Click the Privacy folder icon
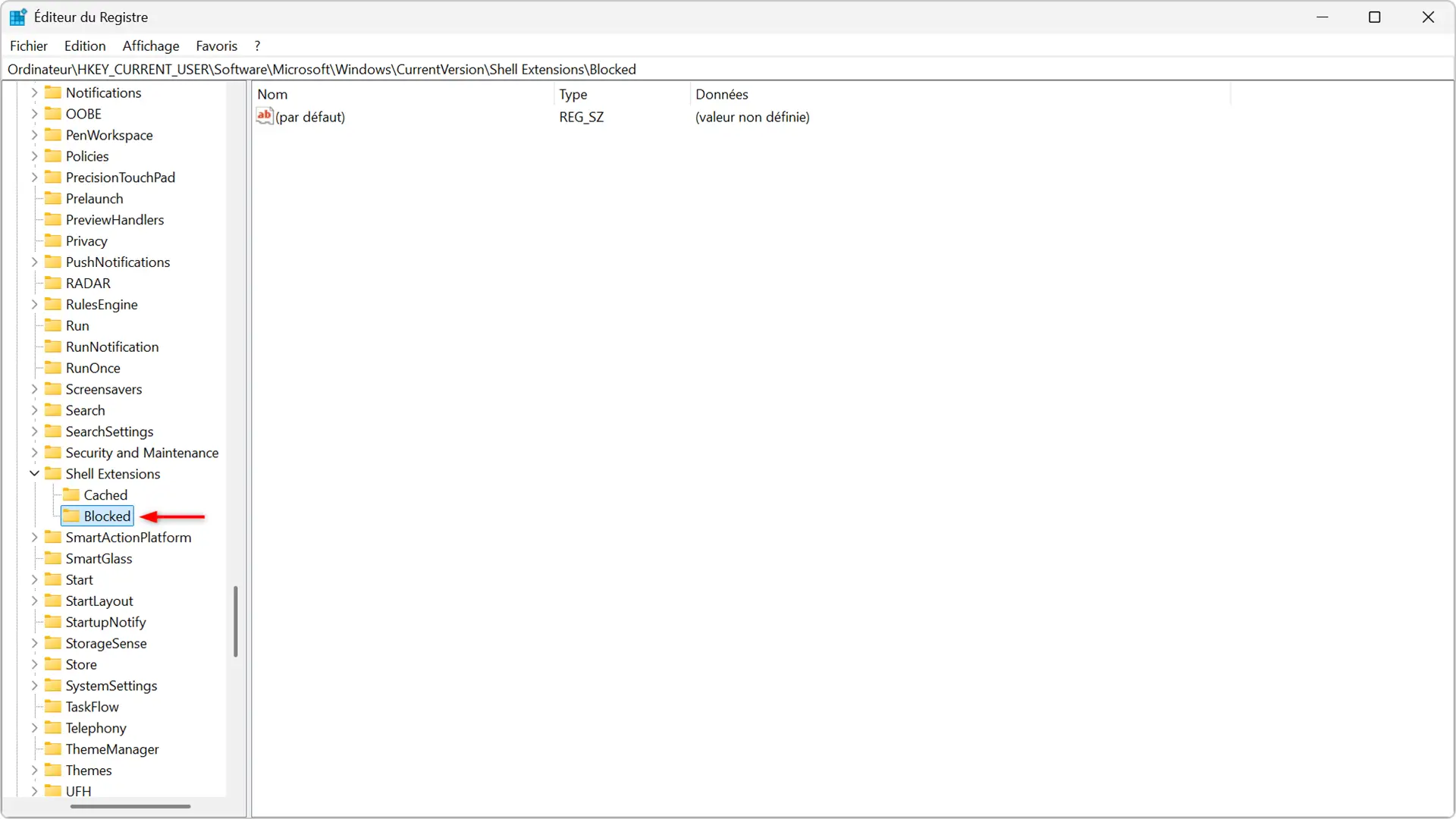The width and height of the screenshot is (1456, 819). point(53,241)
